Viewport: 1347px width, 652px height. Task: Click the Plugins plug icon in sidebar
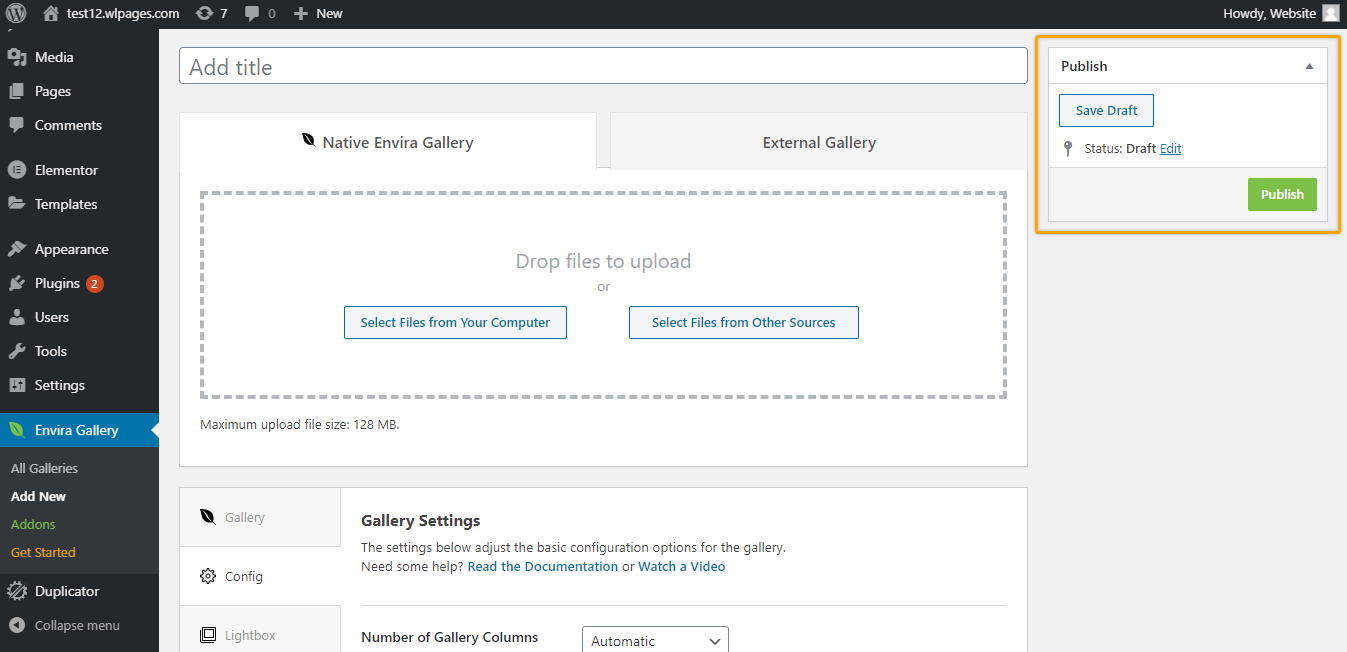(x=17, y=283)
